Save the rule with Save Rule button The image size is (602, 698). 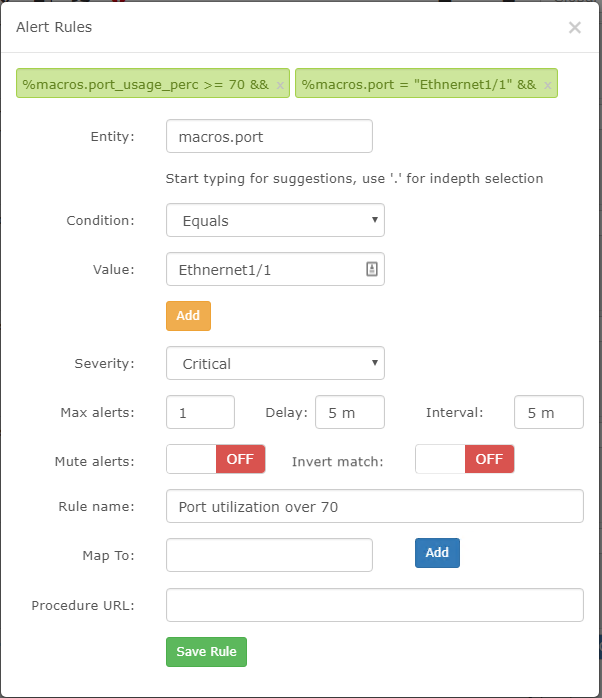coord(206,652)
